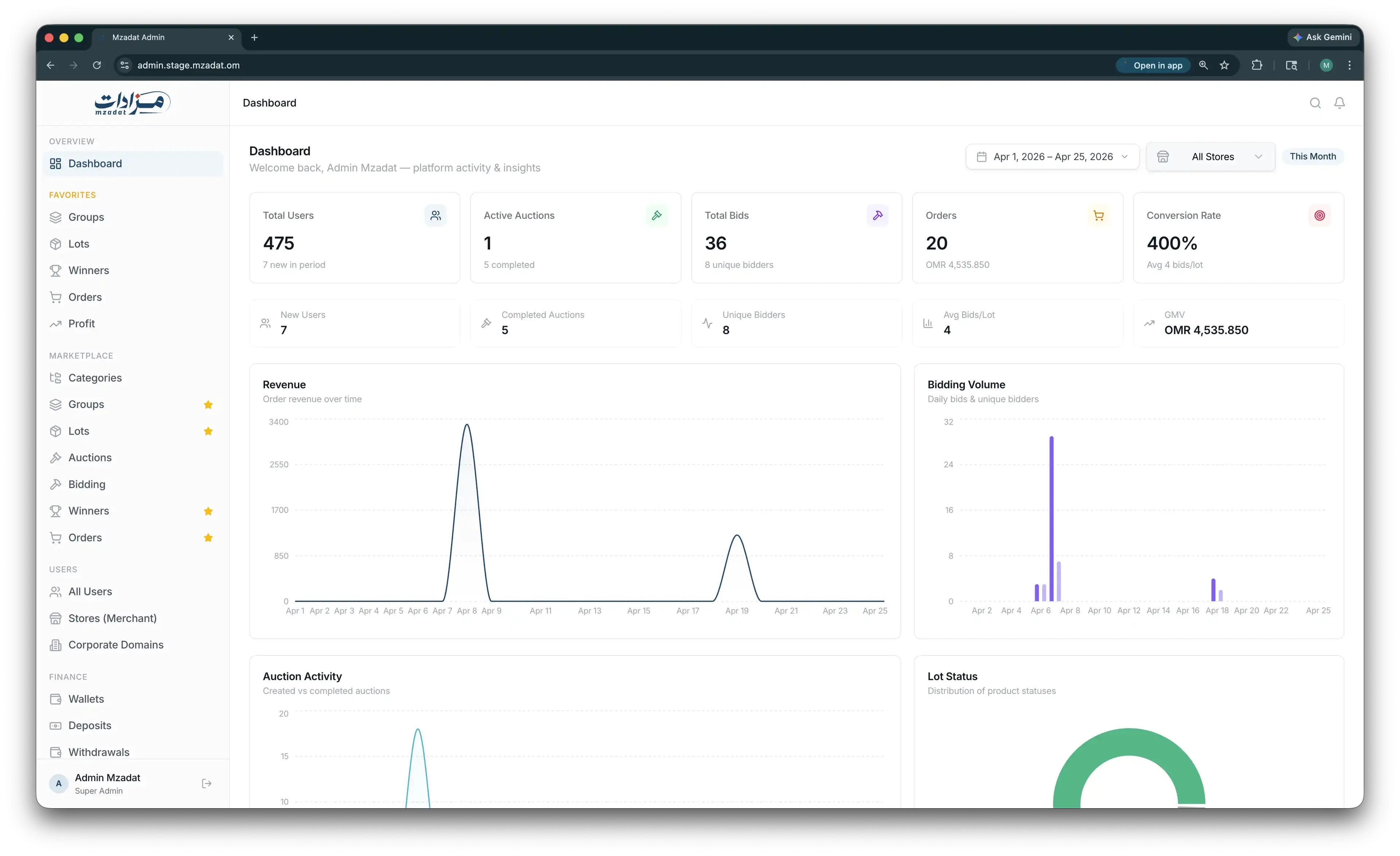Click the Conversion Rate target icon

coord(1320,215)
